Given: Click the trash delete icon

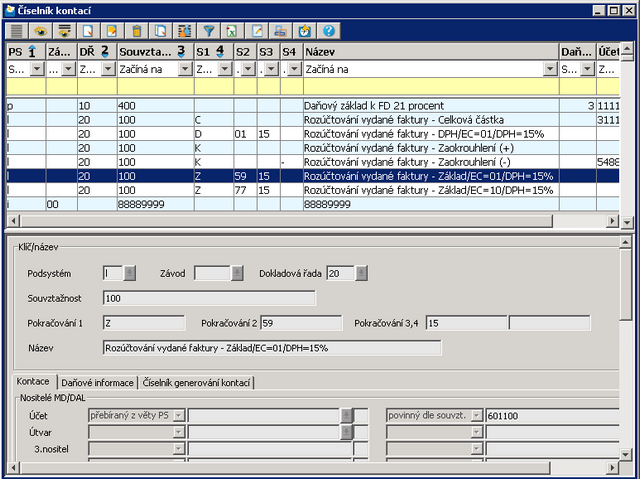Looking at the screenshot, I should (137, 31).
